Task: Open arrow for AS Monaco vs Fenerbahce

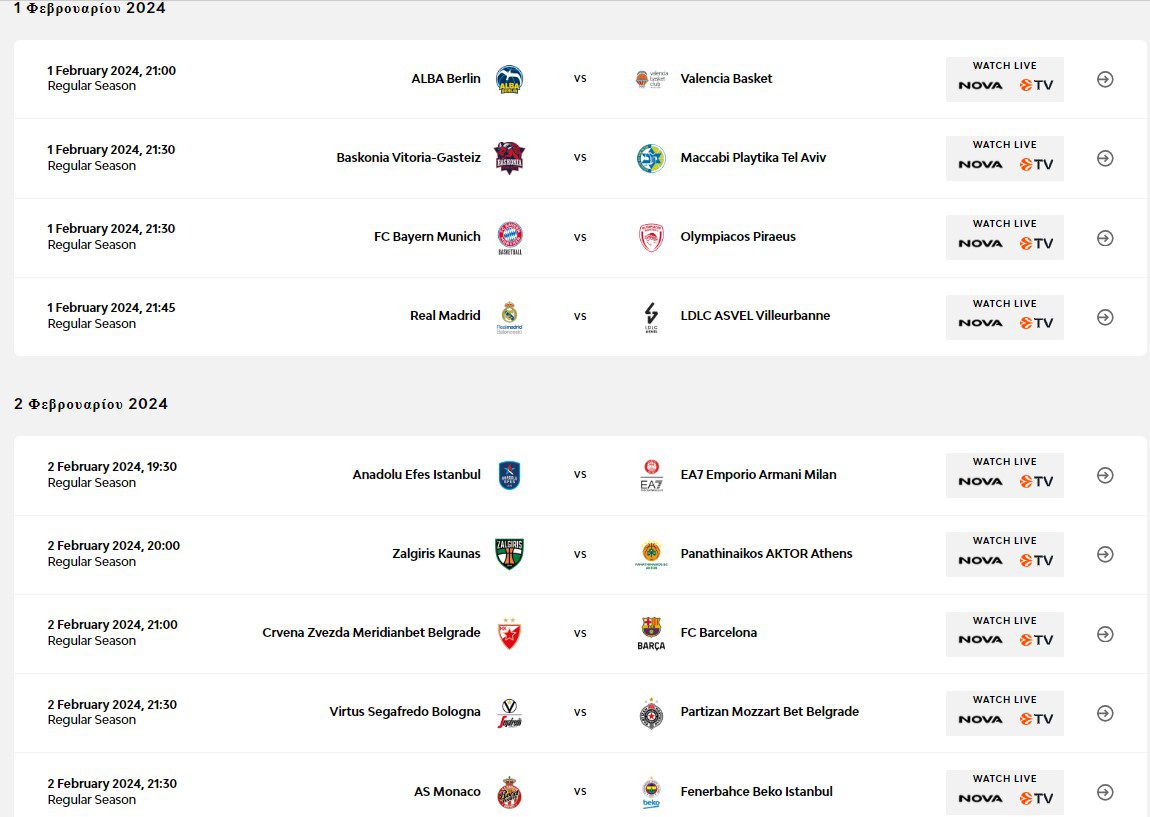Action: (x=1105, y=792)
